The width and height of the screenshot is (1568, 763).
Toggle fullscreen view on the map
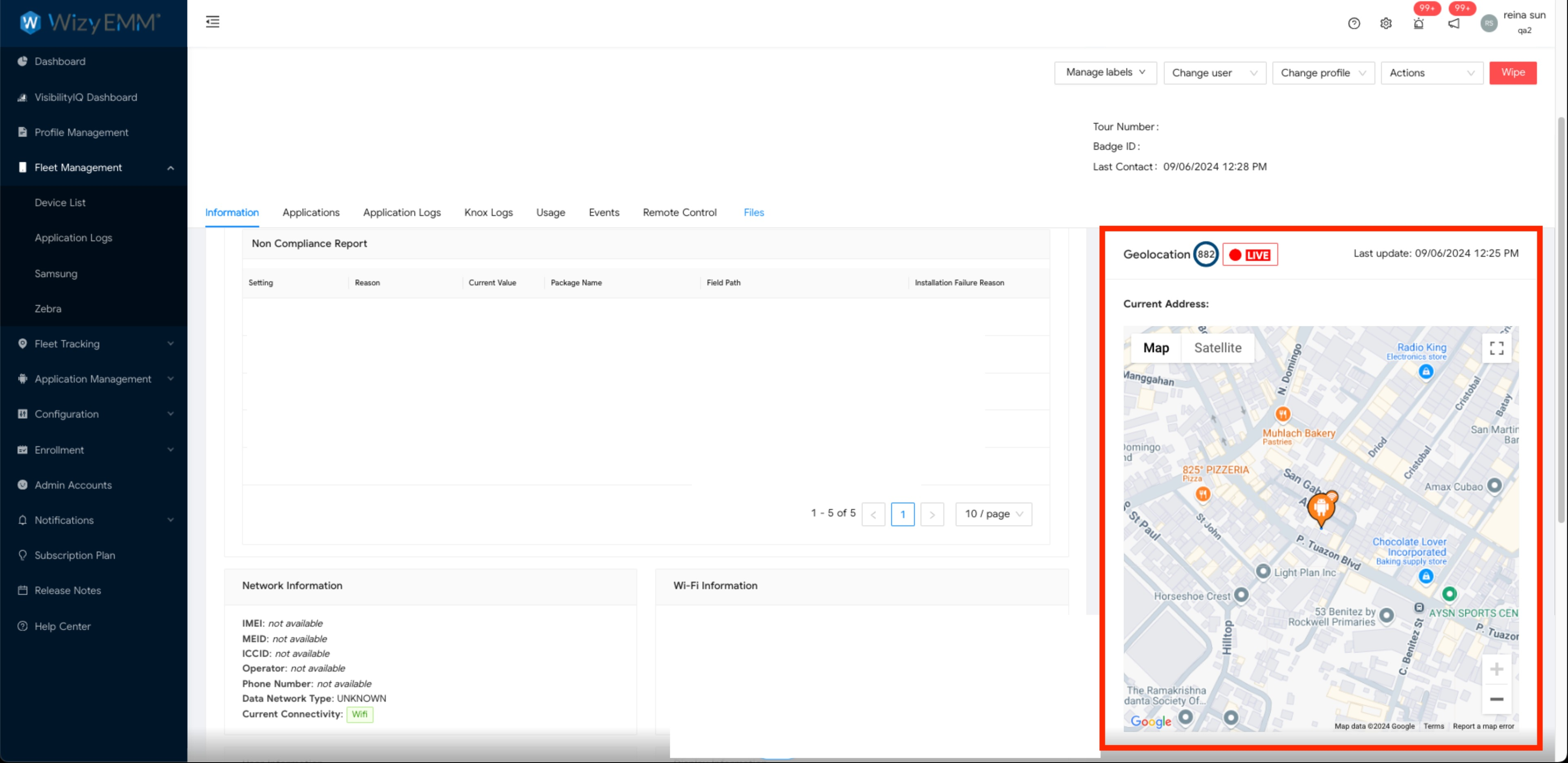(x=1496, y=348)
